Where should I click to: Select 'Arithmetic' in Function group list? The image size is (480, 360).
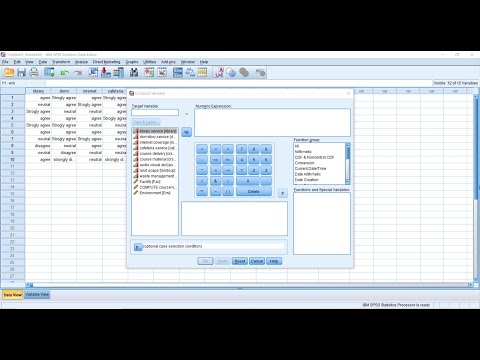pos(303,152)
